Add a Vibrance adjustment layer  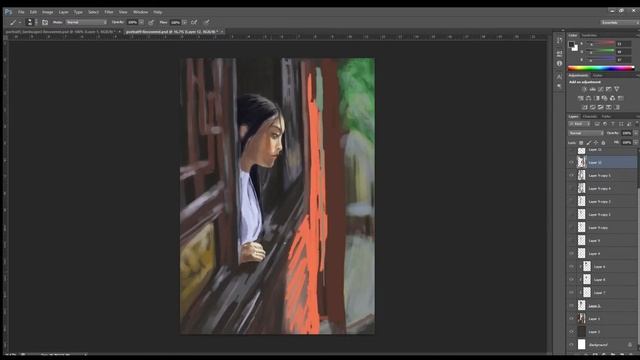(617, 89)
